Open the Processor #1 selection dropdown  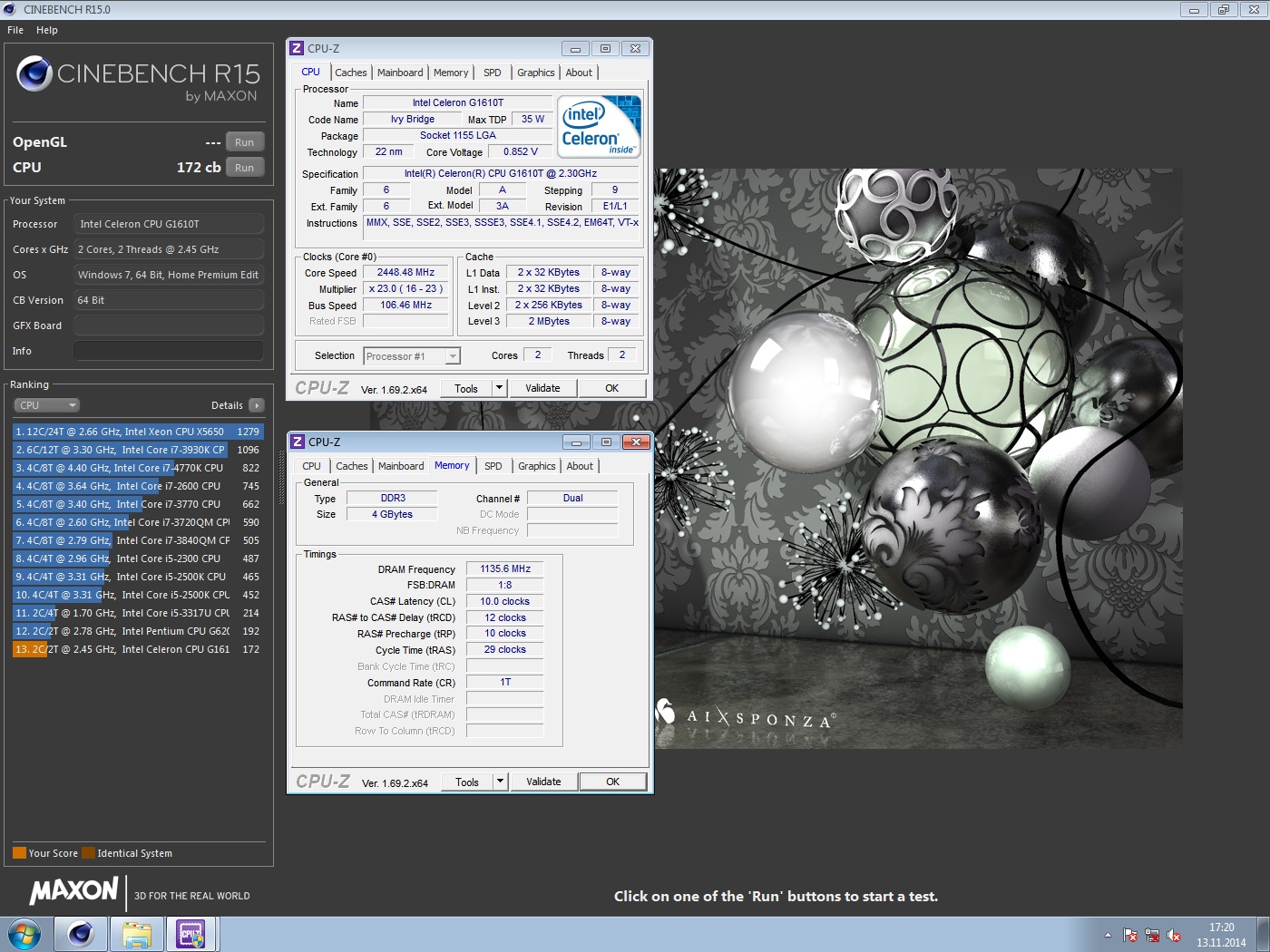[x=412, y=356]
